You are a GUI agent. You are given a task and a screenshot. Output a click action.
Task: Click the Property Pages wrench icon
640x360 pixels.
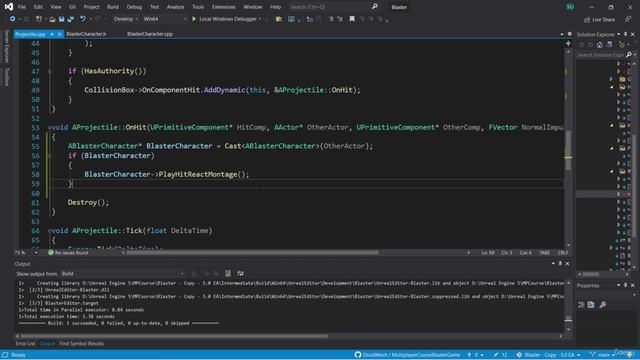pos(602,304)
